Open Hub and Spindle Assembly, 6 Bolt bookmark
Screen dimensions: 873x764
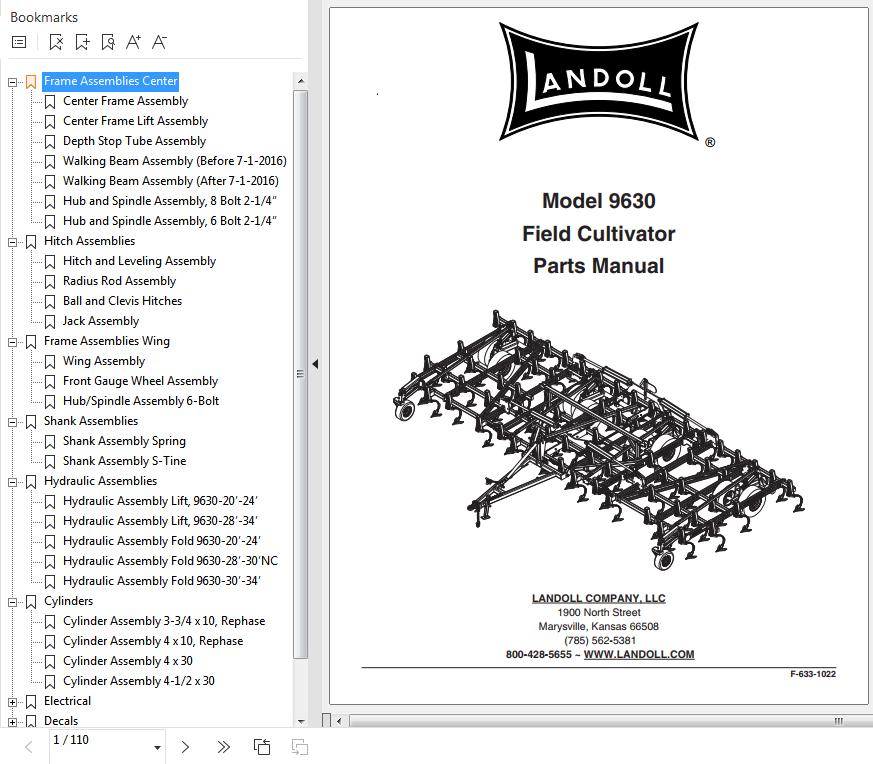coord(170,221)
